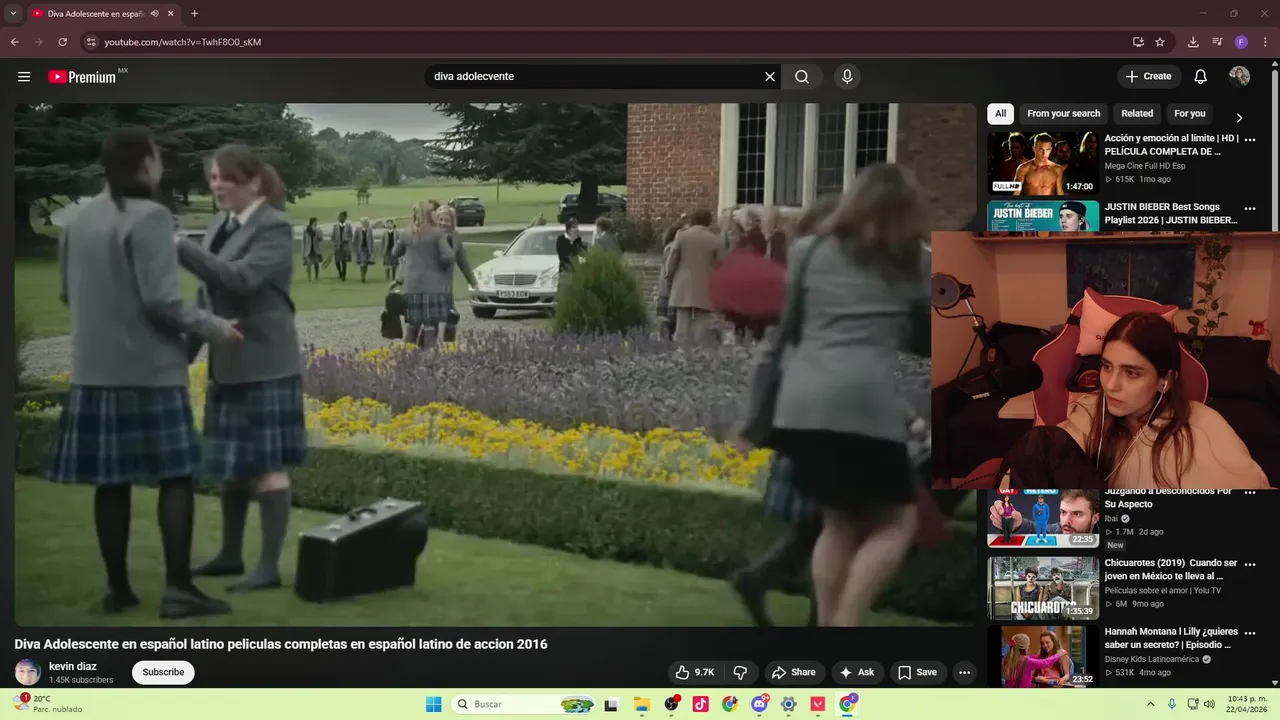
Task: Open Acción y emoción al límite thumbnail
Action: (1043, 163)
